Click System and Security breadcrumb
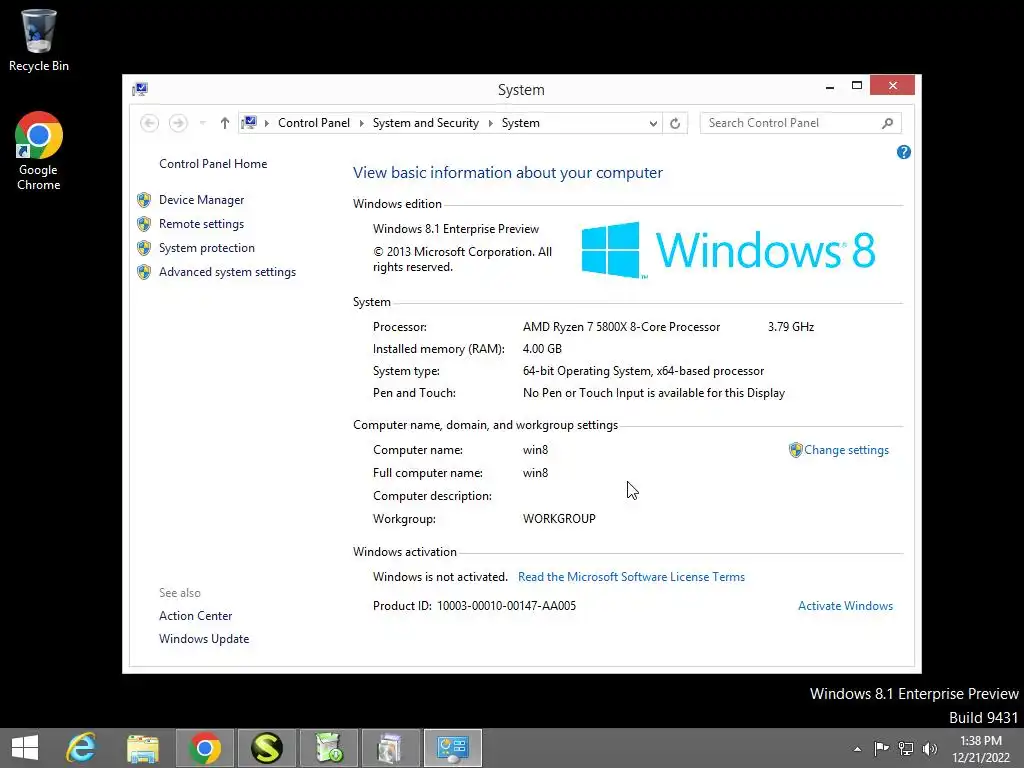Viewport: 1024px width, 768px height. tap(425, 123)
